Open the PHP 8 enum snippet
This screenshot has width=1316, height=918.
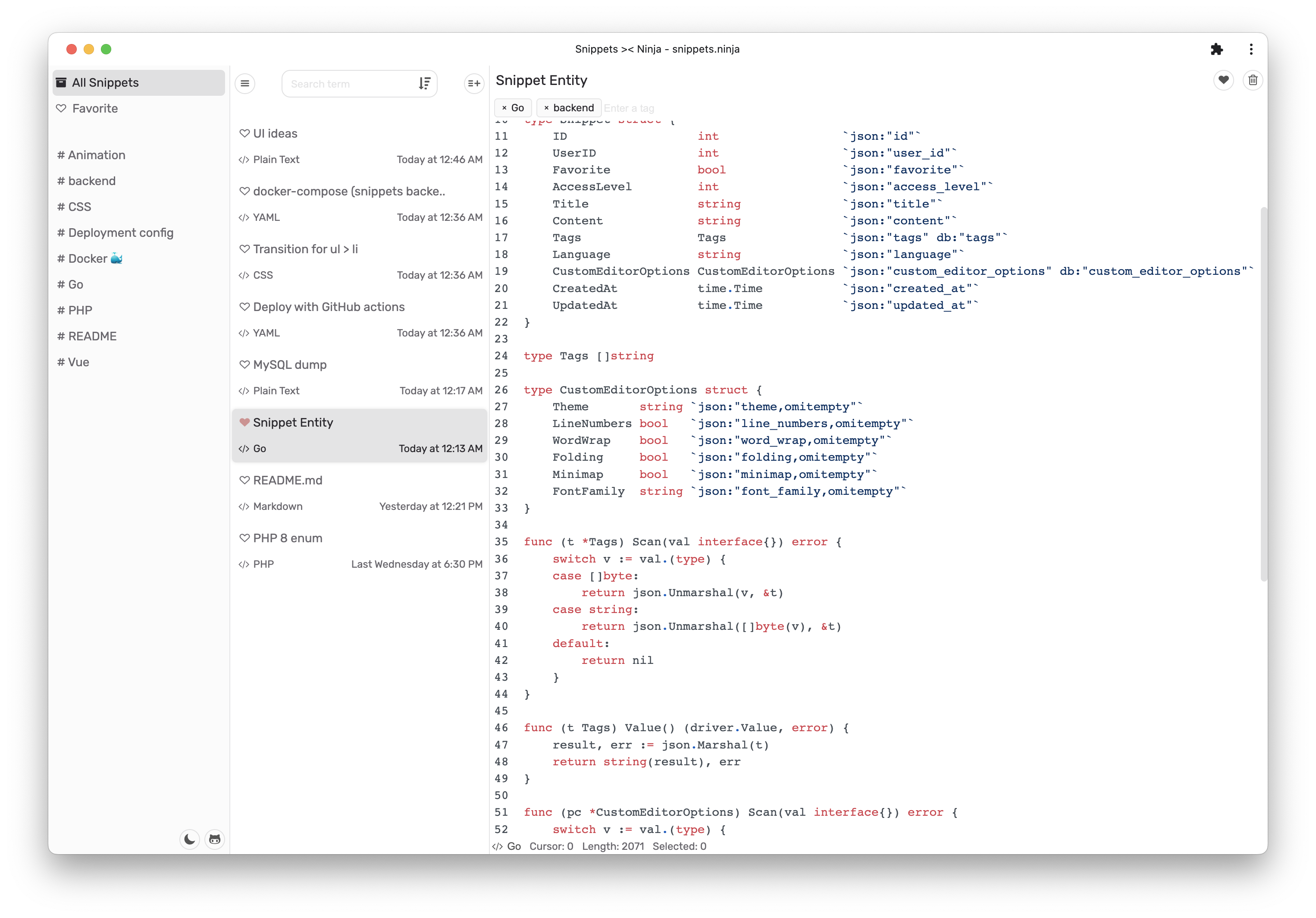359,551
